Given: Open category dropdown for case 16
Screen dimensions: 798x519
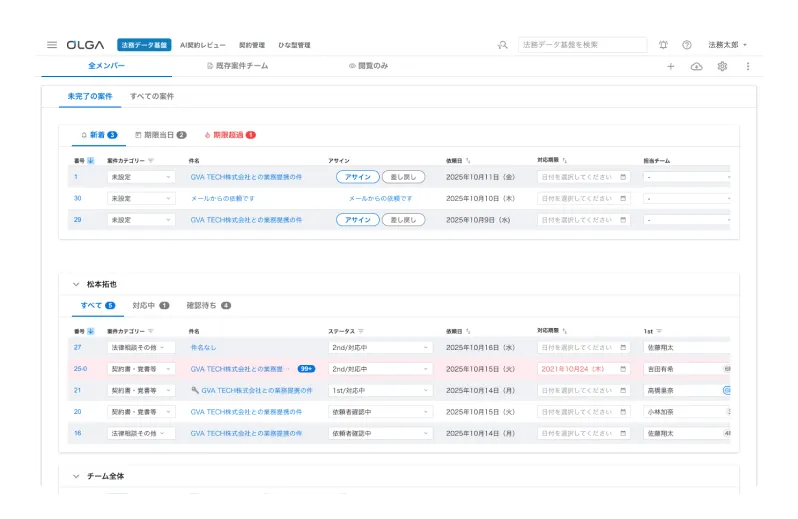Looking at the screenshot, I should click(141, 433).
